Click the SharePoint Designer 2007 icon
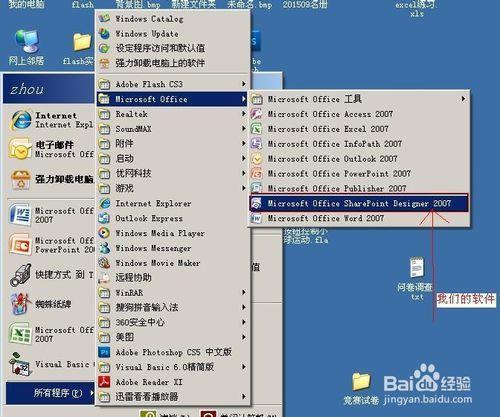This screenshot has height=417, width=500. (256, 203)
